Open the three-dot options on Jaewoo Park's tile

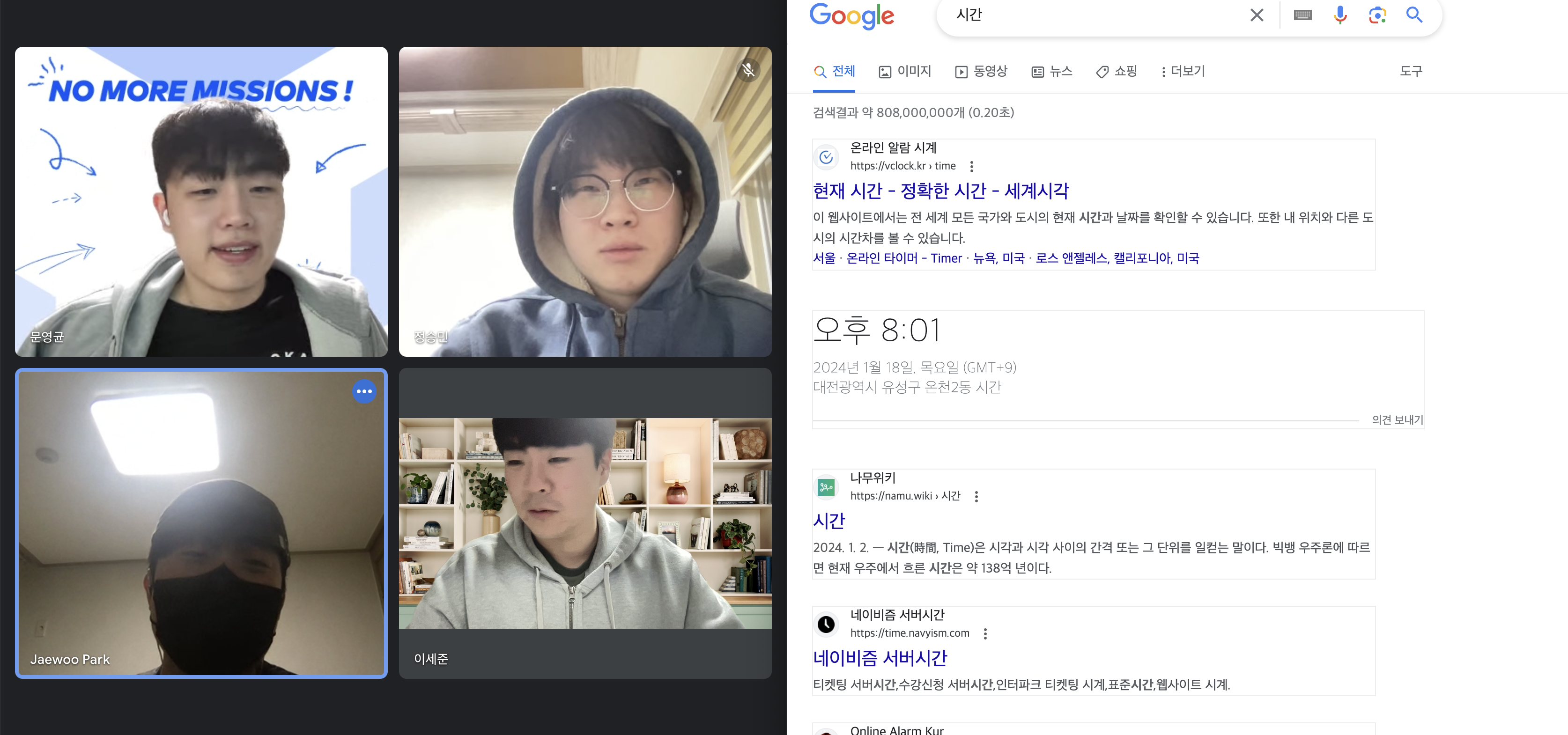pyautogui.click(x=364, y=391)
